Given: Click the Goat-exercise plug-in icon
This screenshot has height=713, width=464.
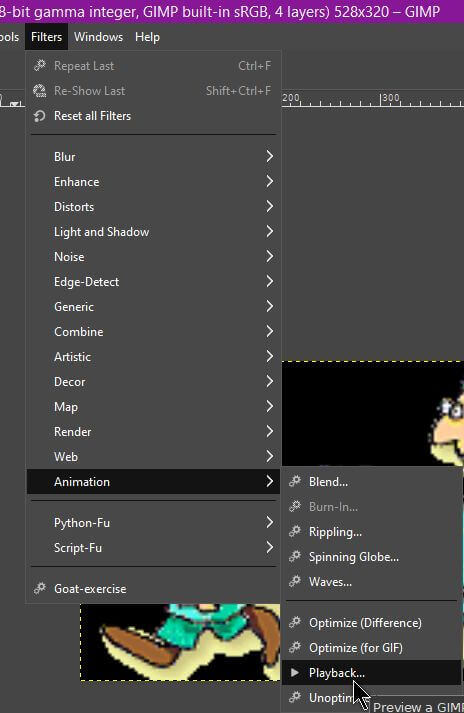Looking at the screenshot, I should [40, 588].
